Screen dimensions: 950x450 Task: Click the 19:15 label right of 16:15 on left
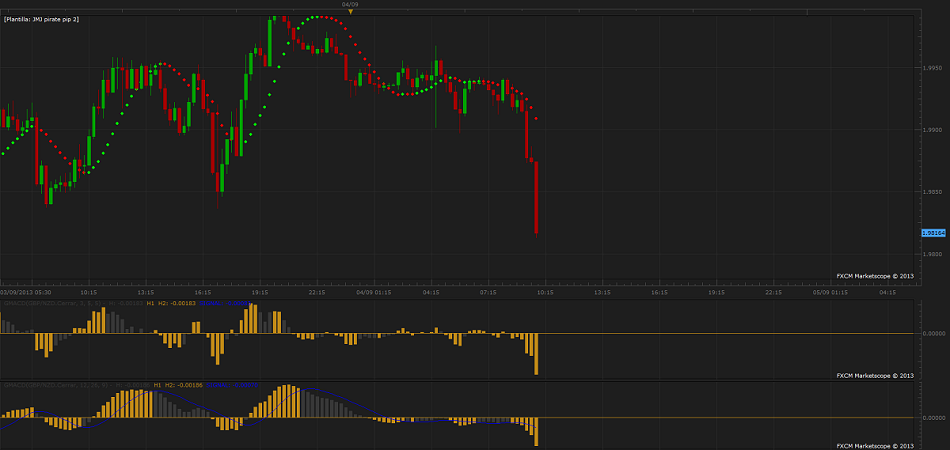coord(261,293)
